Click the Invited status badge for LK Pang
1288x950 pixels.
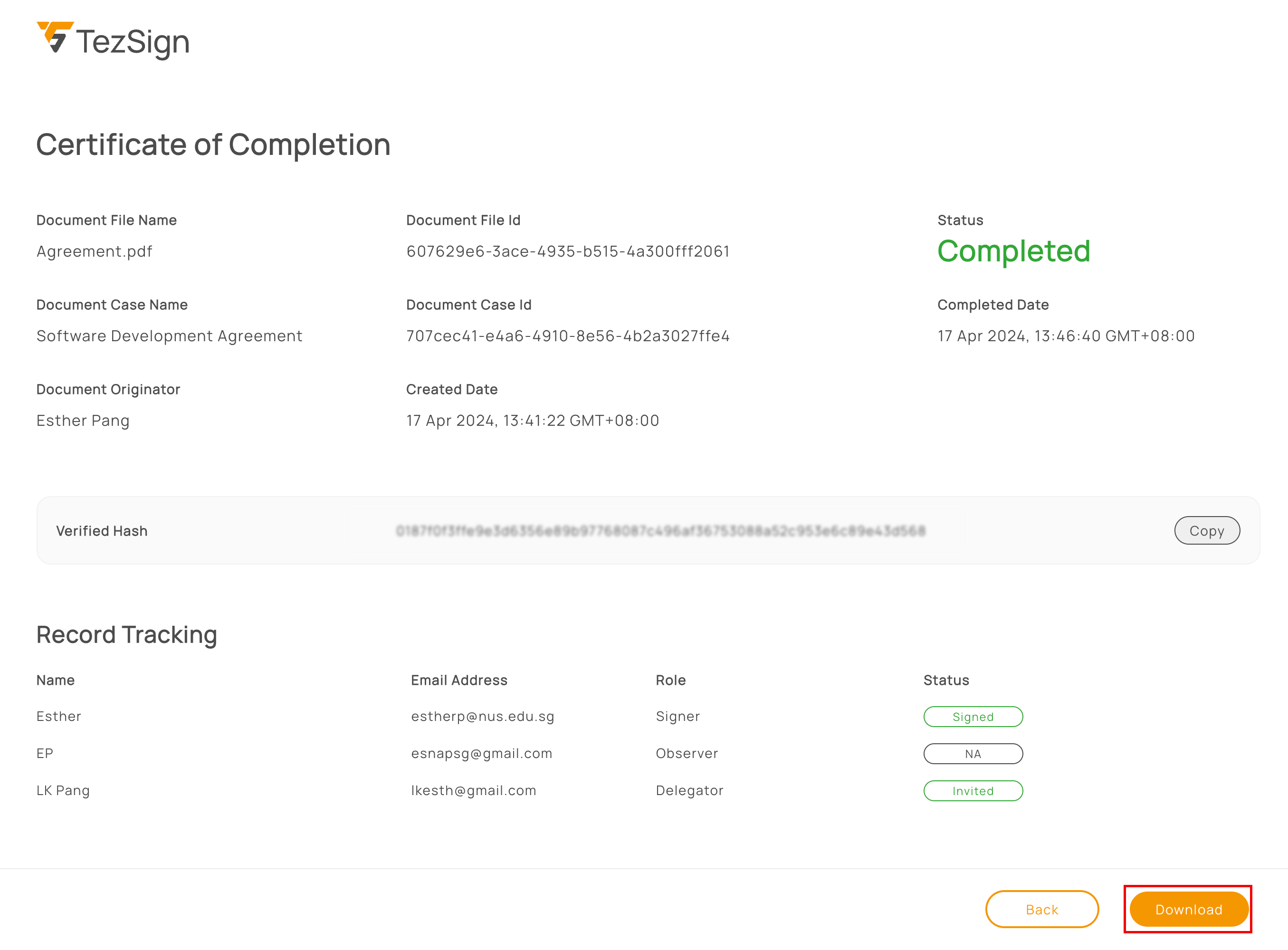[973, 791]
